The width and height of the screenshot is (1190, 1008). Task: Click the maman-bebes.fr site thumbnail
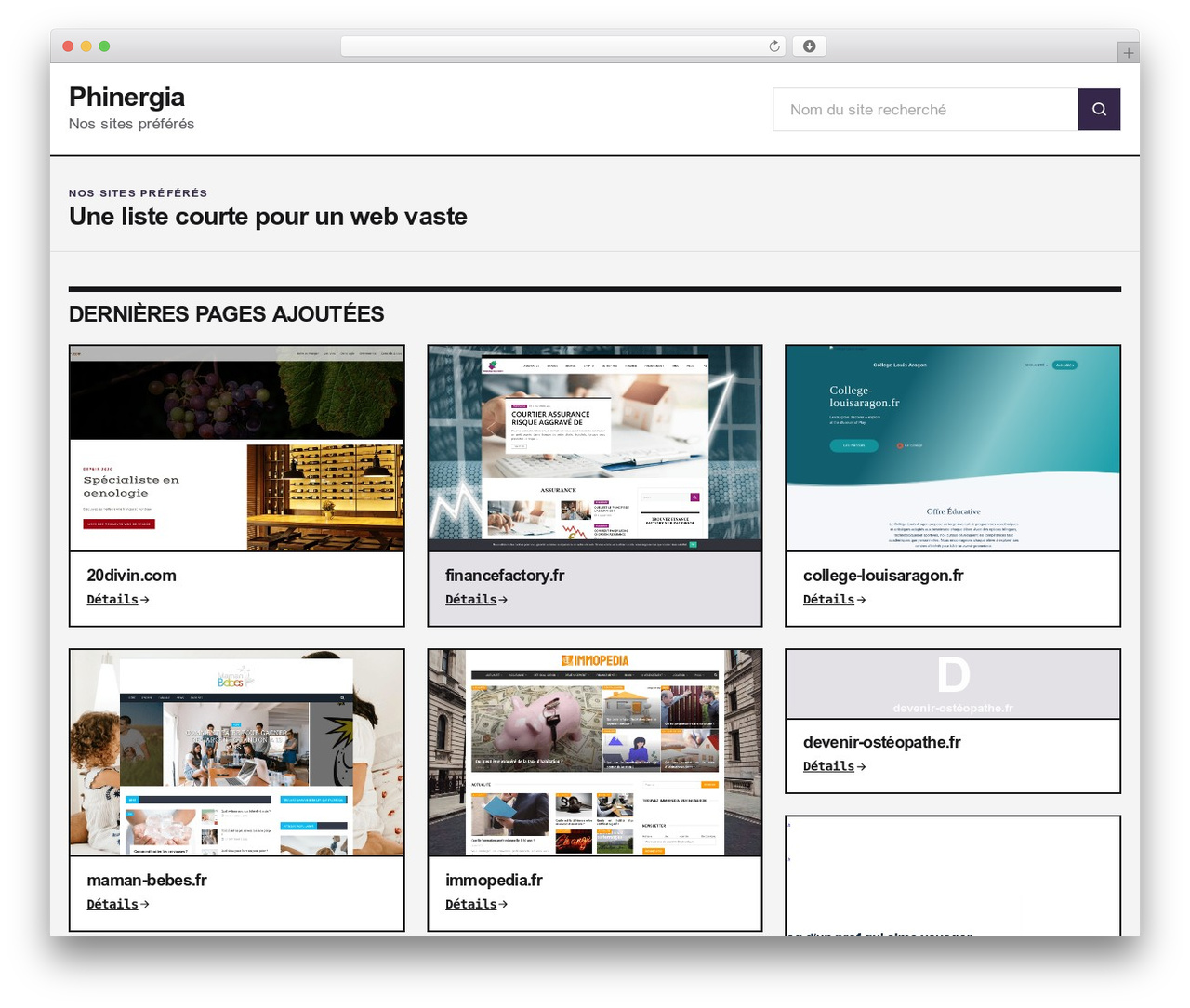click(x=237, y=752)
